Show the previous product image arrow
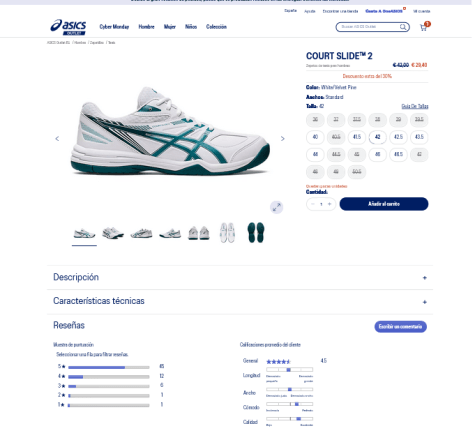This screenshot has height=433, width=475. pyautogui.click(x=57, y=138)
